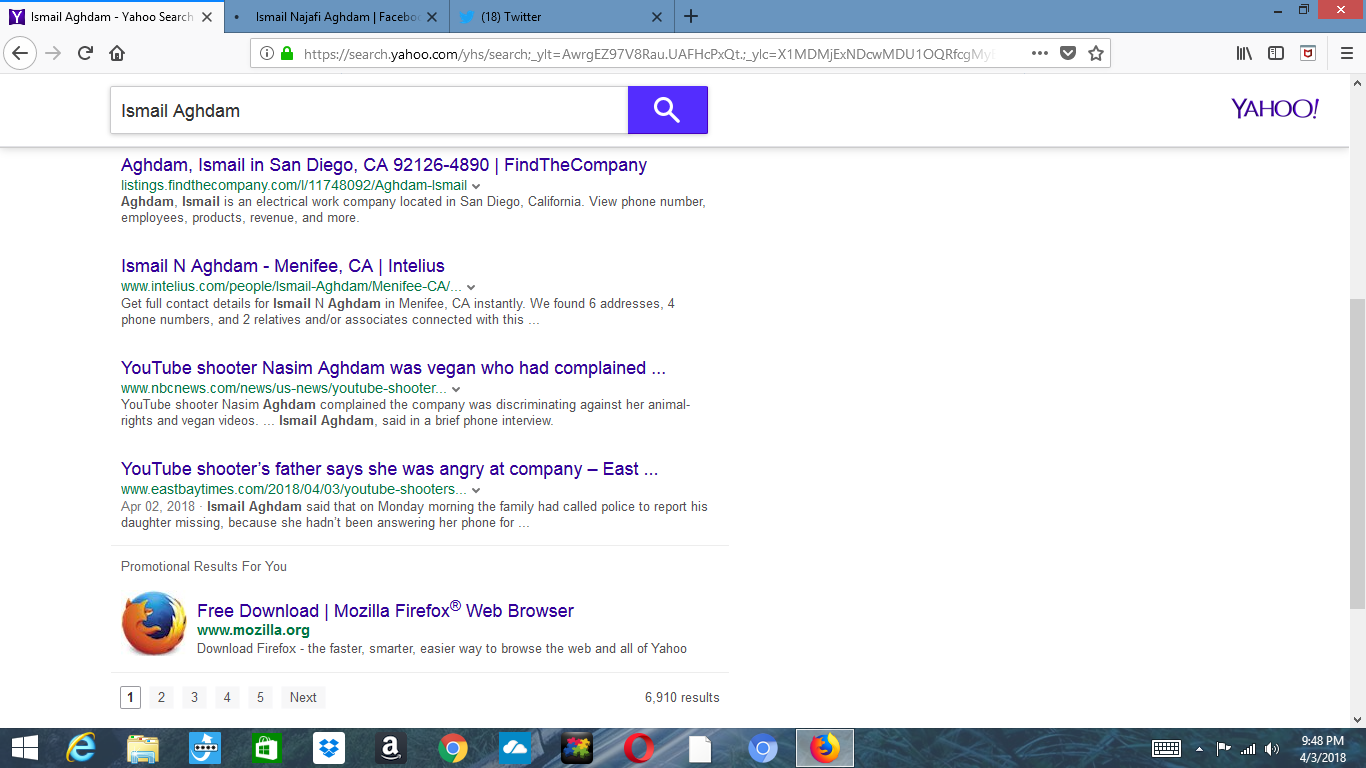
Task: Switch to the Ismail Najafi Aghdam Facebook tab
Action: (336, 16)
